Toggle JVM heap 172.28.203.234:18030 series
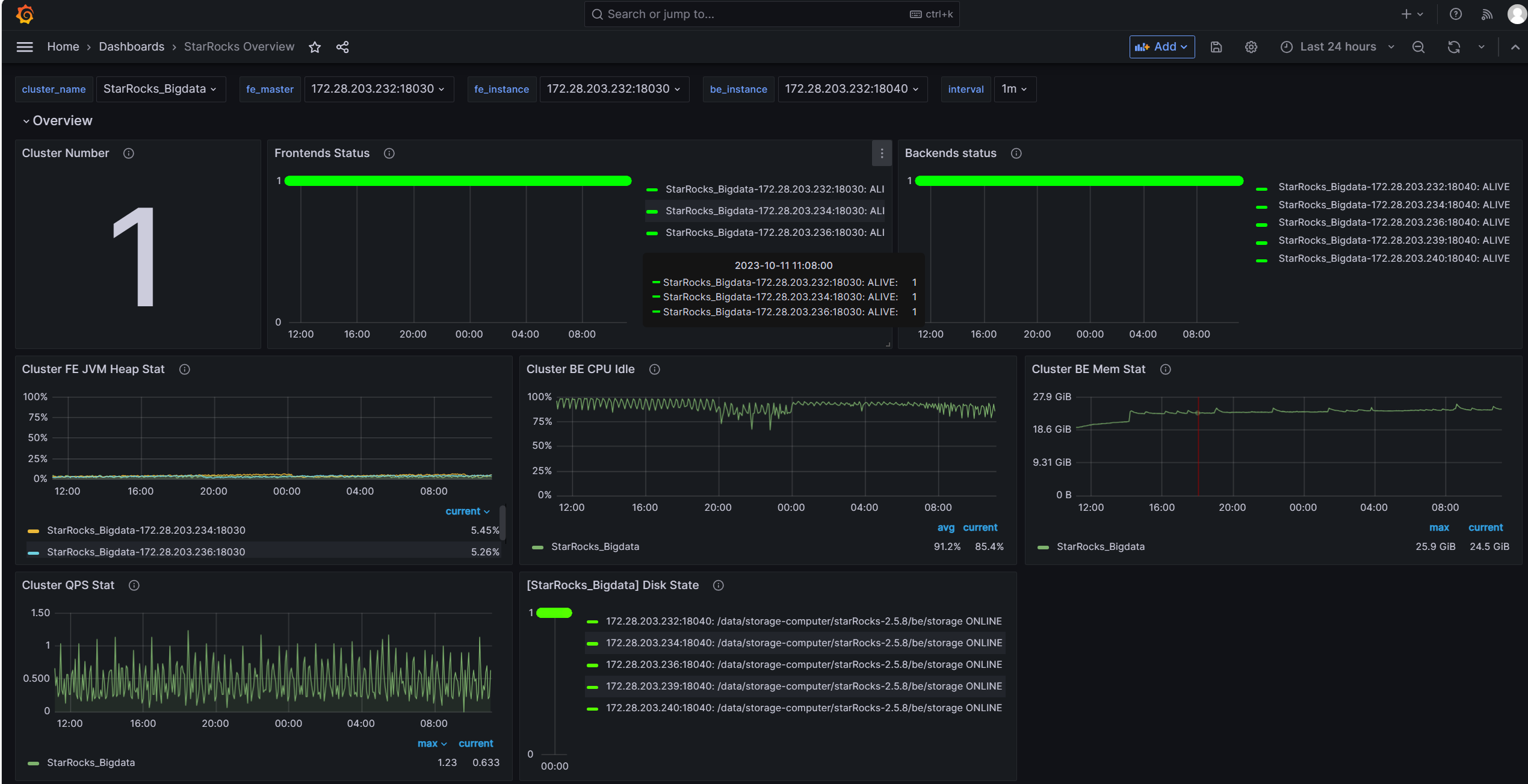 coord(146,531)
